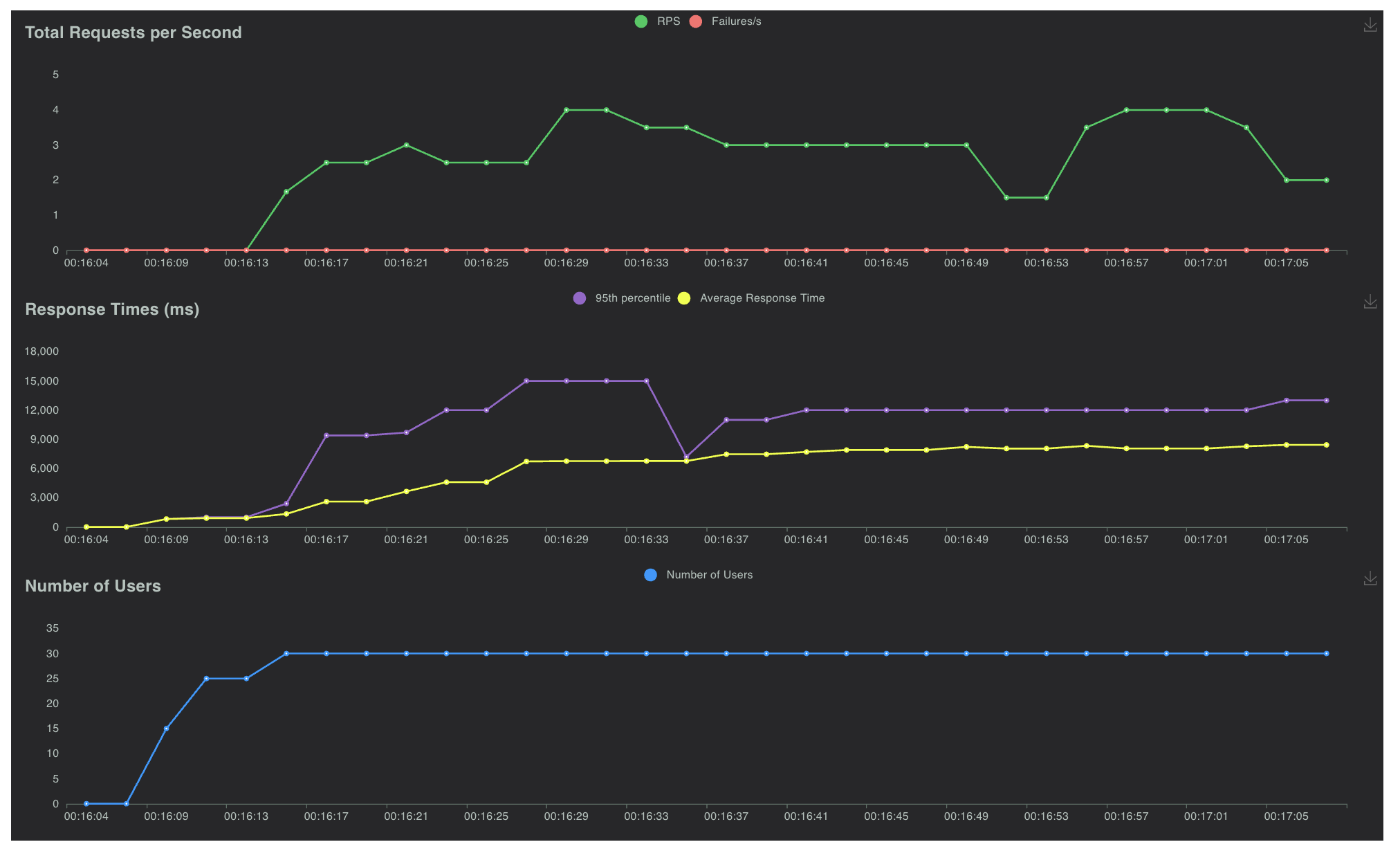Click '5' y-axis label on Requests chart
Image resolution: width=1400 pixels, height=851 pixels.
coord(56,75)
